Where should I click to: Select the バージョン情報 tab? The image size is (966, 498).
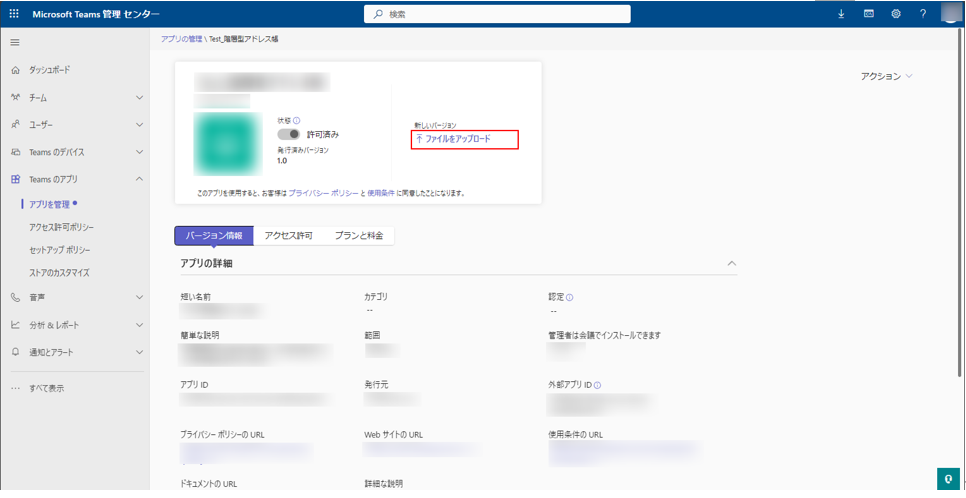pyautogui.click(x=214, y=235)
